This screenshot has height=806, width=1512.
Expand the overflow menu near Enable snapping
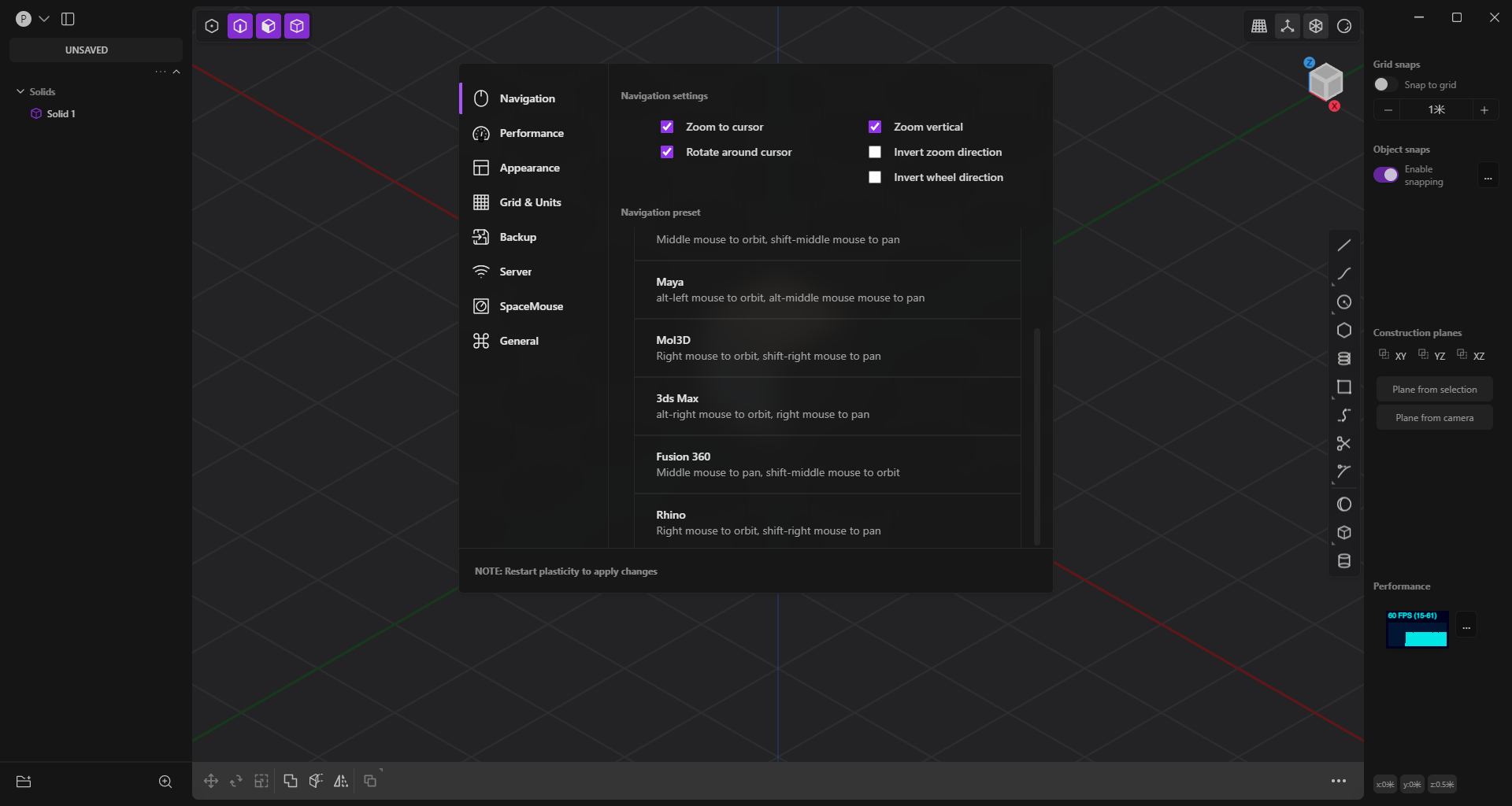click(x=1488, y=178)
